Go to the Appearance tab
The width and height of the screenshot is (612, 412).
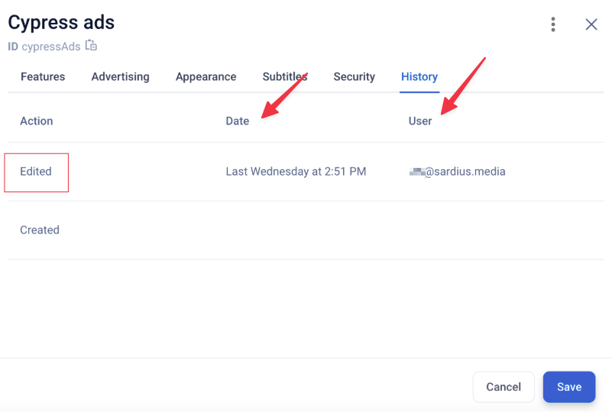point(206,77)
